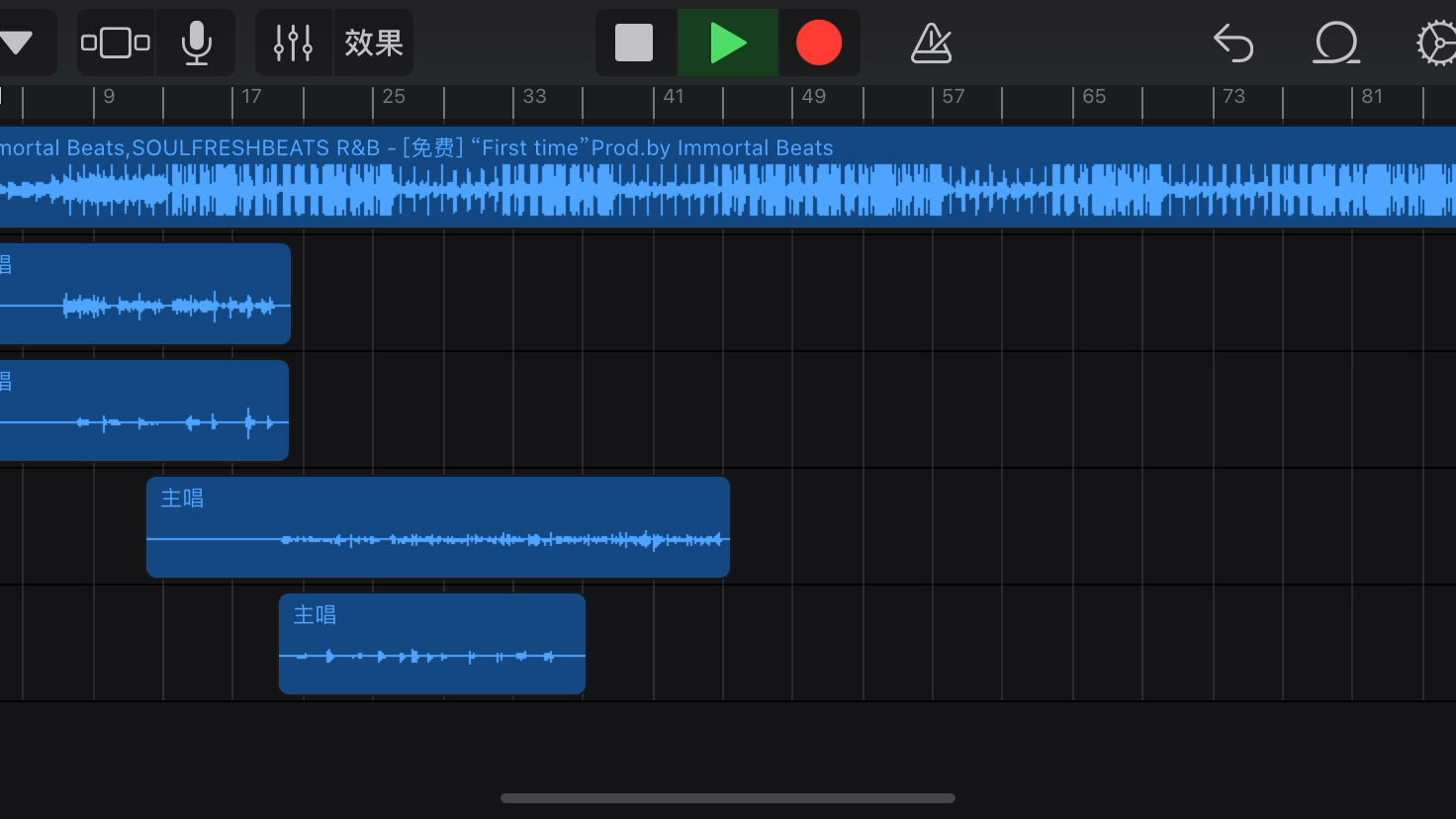Open the track mixer sliders icon
1456x819 pixels.
pos(294,43)
